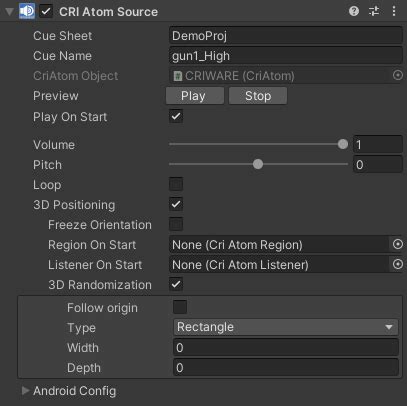Disable the CRI Atom Source component checkbox
The image size is (407, 406).
46,12
